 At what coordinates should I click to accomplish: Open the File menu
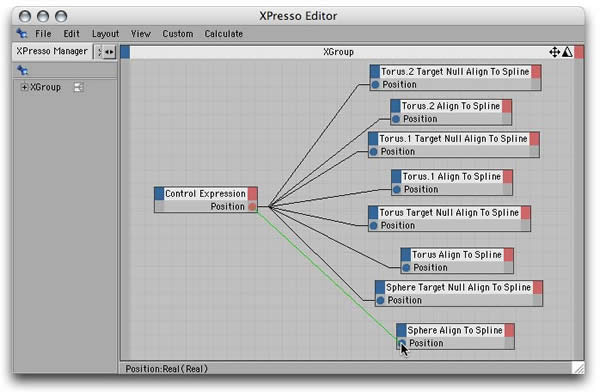tap(43, 34)
